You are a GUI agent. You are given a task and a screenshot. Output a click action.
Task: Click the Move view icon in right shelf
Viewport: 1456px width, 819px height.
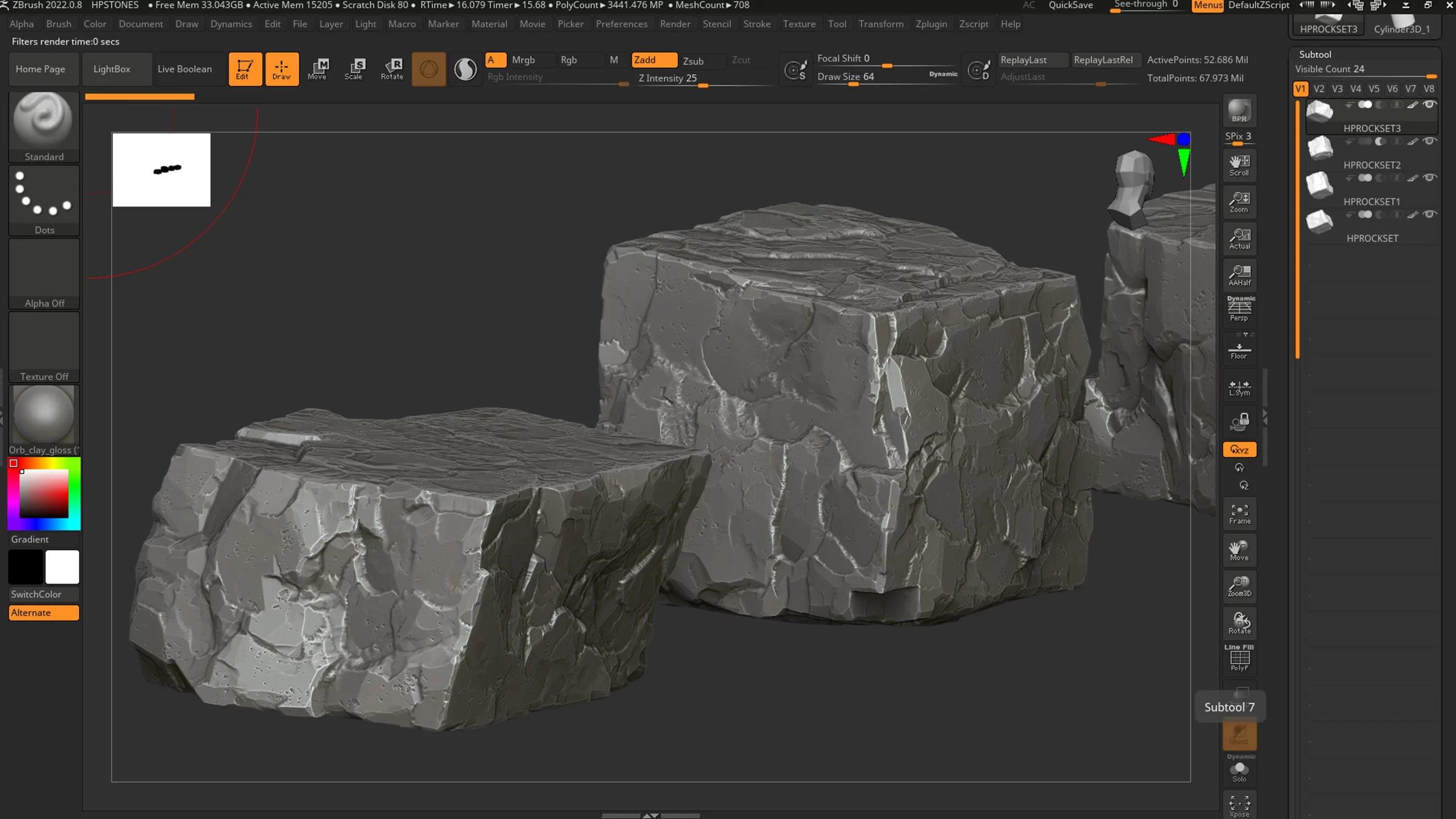(x=1239, y=551)
